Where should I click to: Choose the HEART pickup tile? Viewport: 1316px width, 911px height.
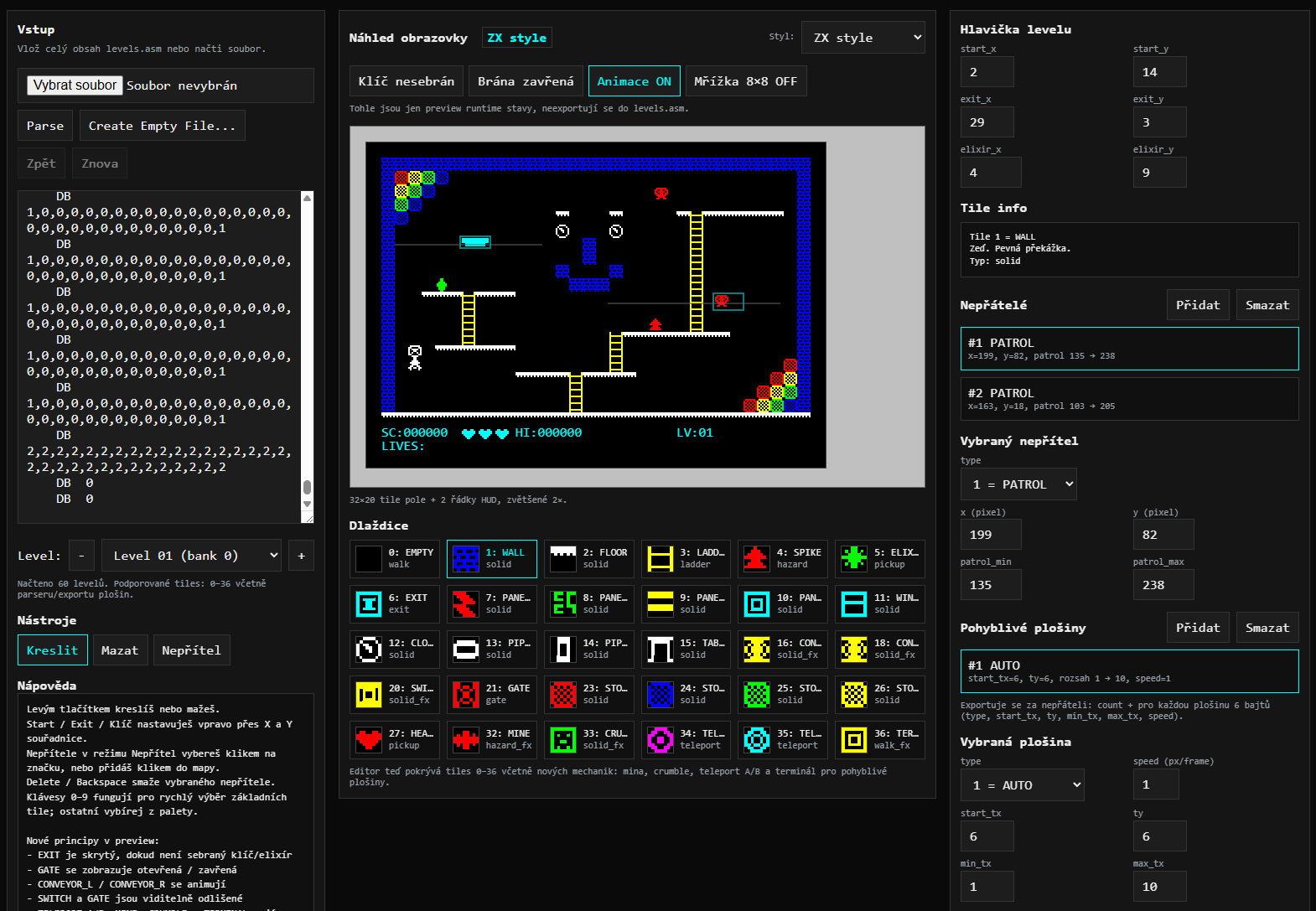point(394,740)
